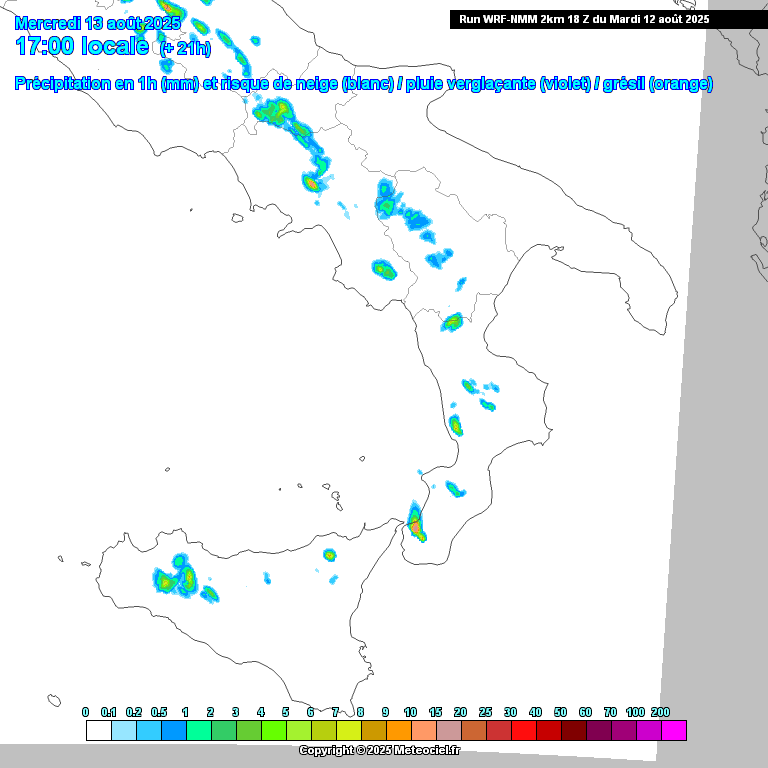Click the white 0 mm legend swatch

pyautogui.click(x=98, y=731)
